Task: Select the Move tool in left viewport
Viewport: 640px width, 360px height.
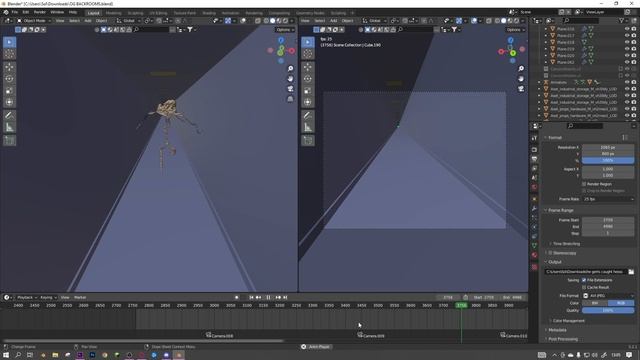Action: tap(9, 67)
